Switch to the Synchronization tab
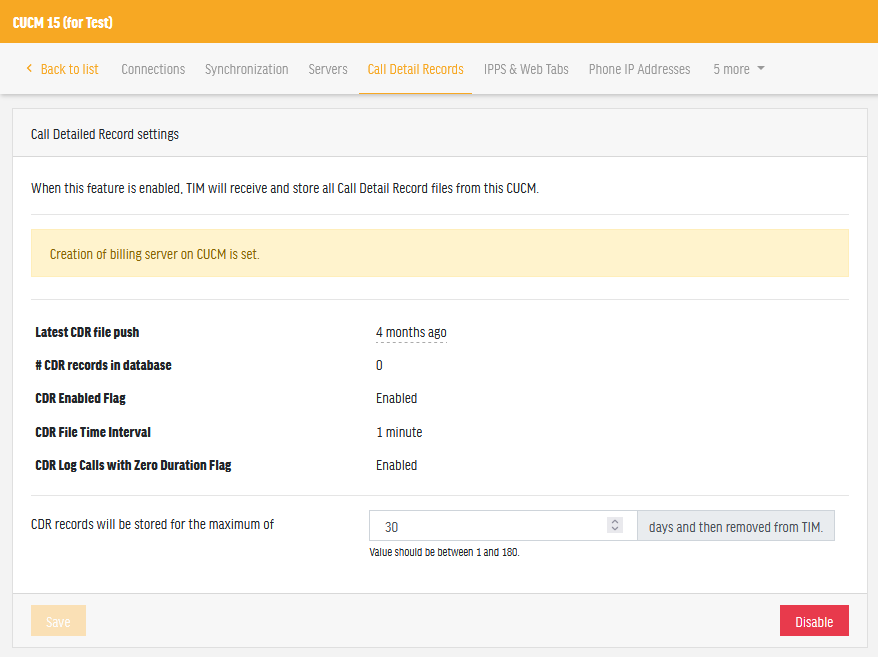This screenshot has width=878, height=657. 246,69
